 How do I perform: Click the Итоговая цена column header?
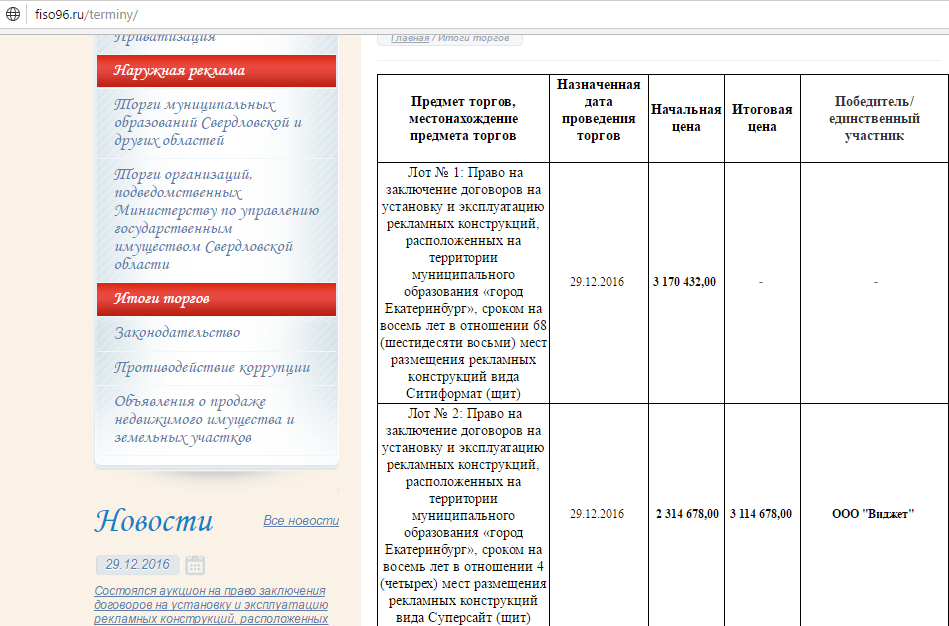pos(762,119)
